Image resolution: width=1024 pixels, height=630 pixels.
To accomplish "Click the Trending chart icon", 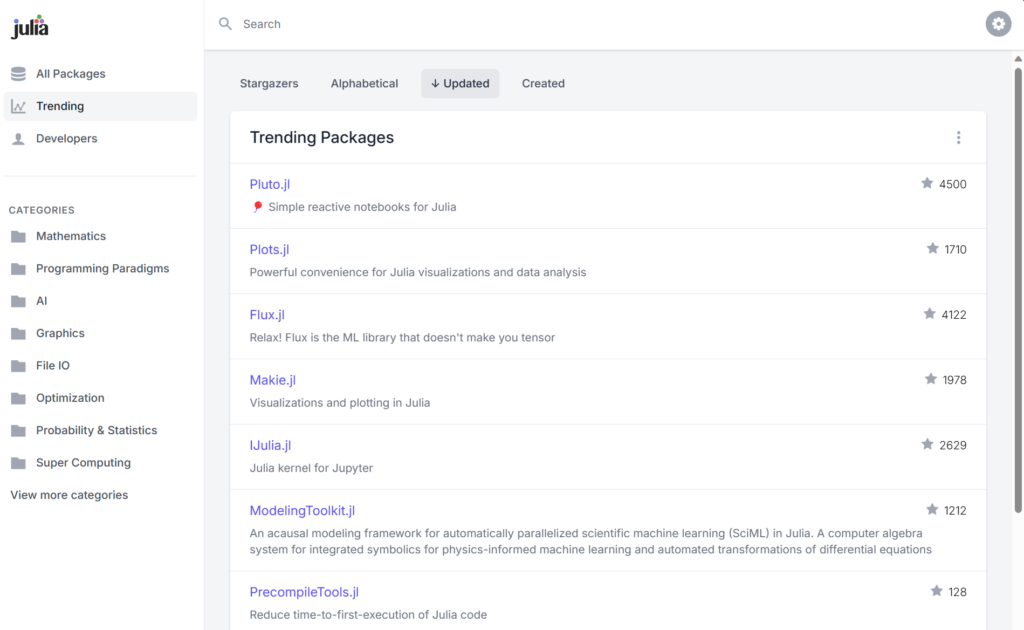I will pyautogui.click(x=18, y=106).
